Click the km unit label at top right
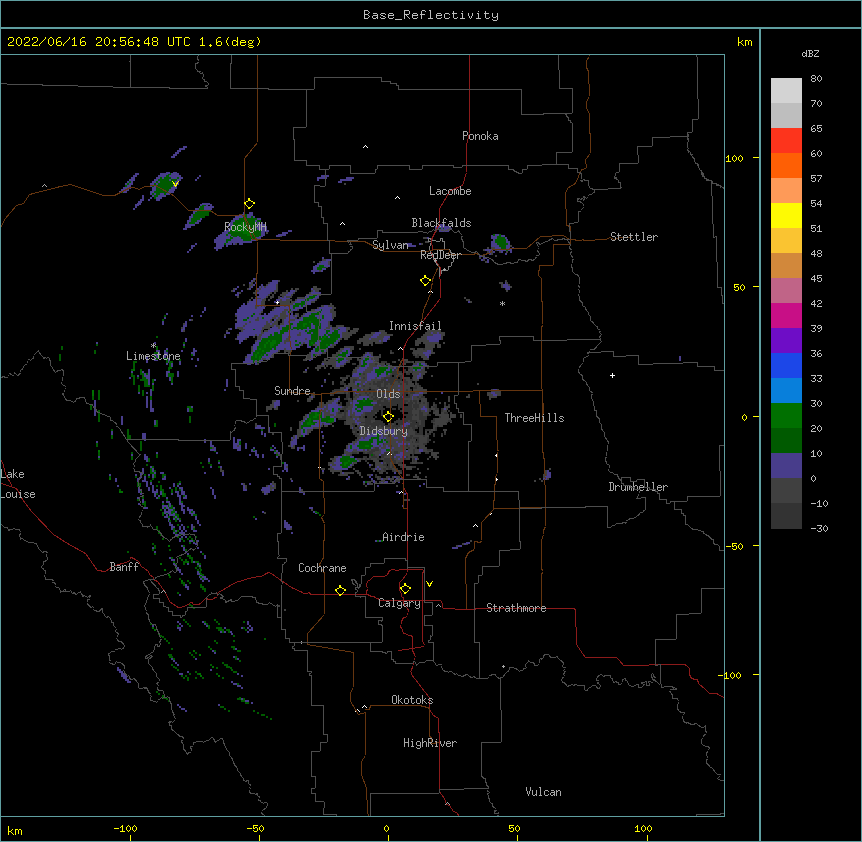This screenshot has width=862, height=842. [744, 42]
